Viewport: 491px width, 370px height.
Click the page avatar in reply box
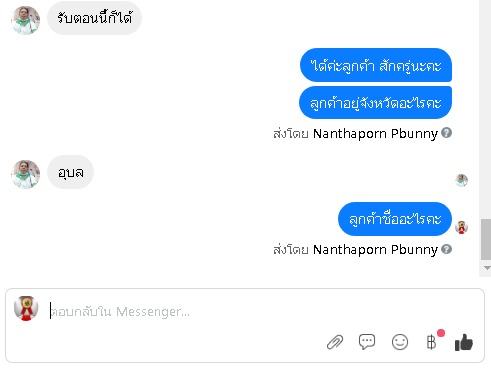26,308
